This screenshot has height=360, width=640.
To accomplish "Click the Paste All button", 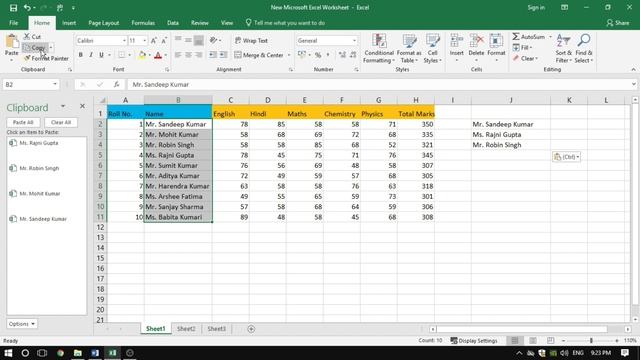I will (x=23, y=122).
